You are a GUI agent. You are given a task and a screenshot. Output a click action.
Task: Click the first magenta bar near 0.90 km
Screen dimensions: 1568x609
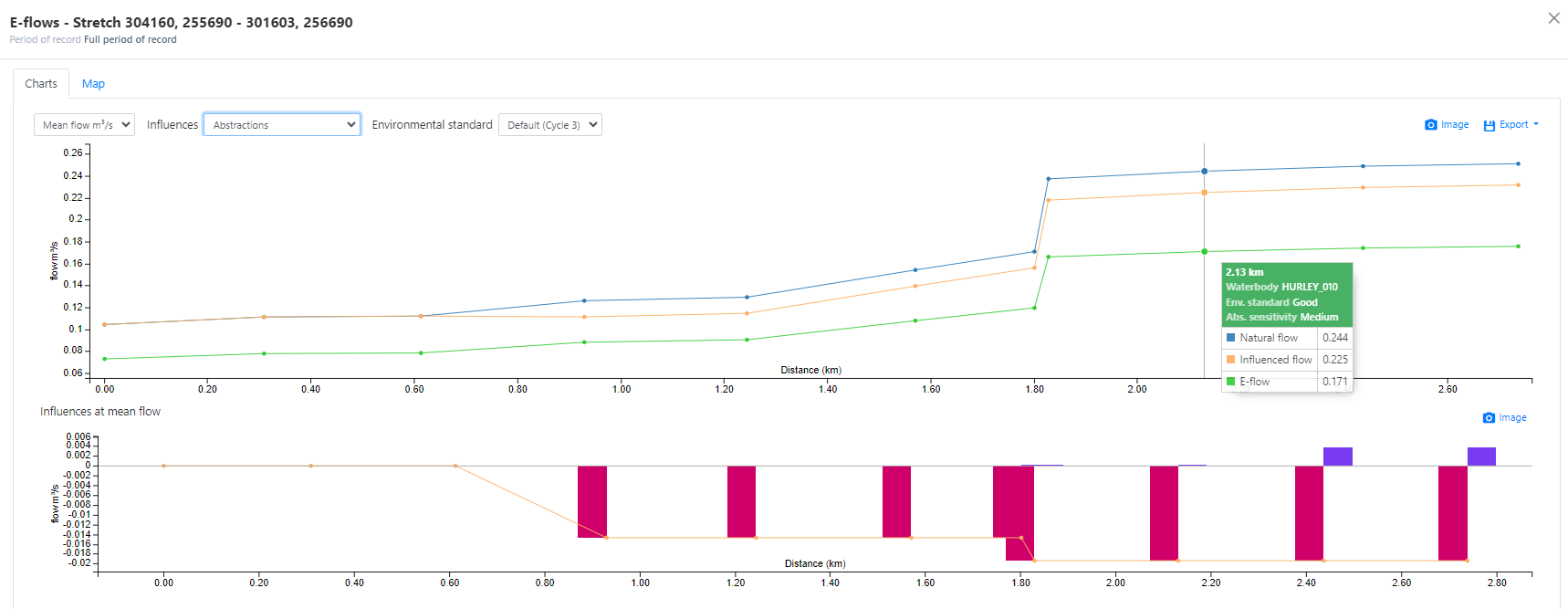pos(592,501)
